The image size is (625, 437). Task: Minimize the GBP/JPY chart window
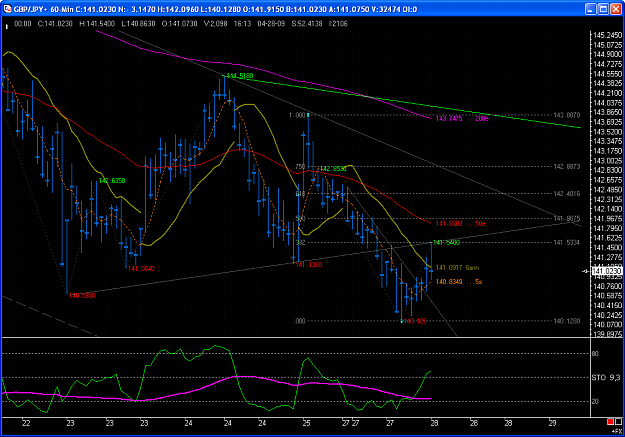pyautogui.click(x=591, y=9)
